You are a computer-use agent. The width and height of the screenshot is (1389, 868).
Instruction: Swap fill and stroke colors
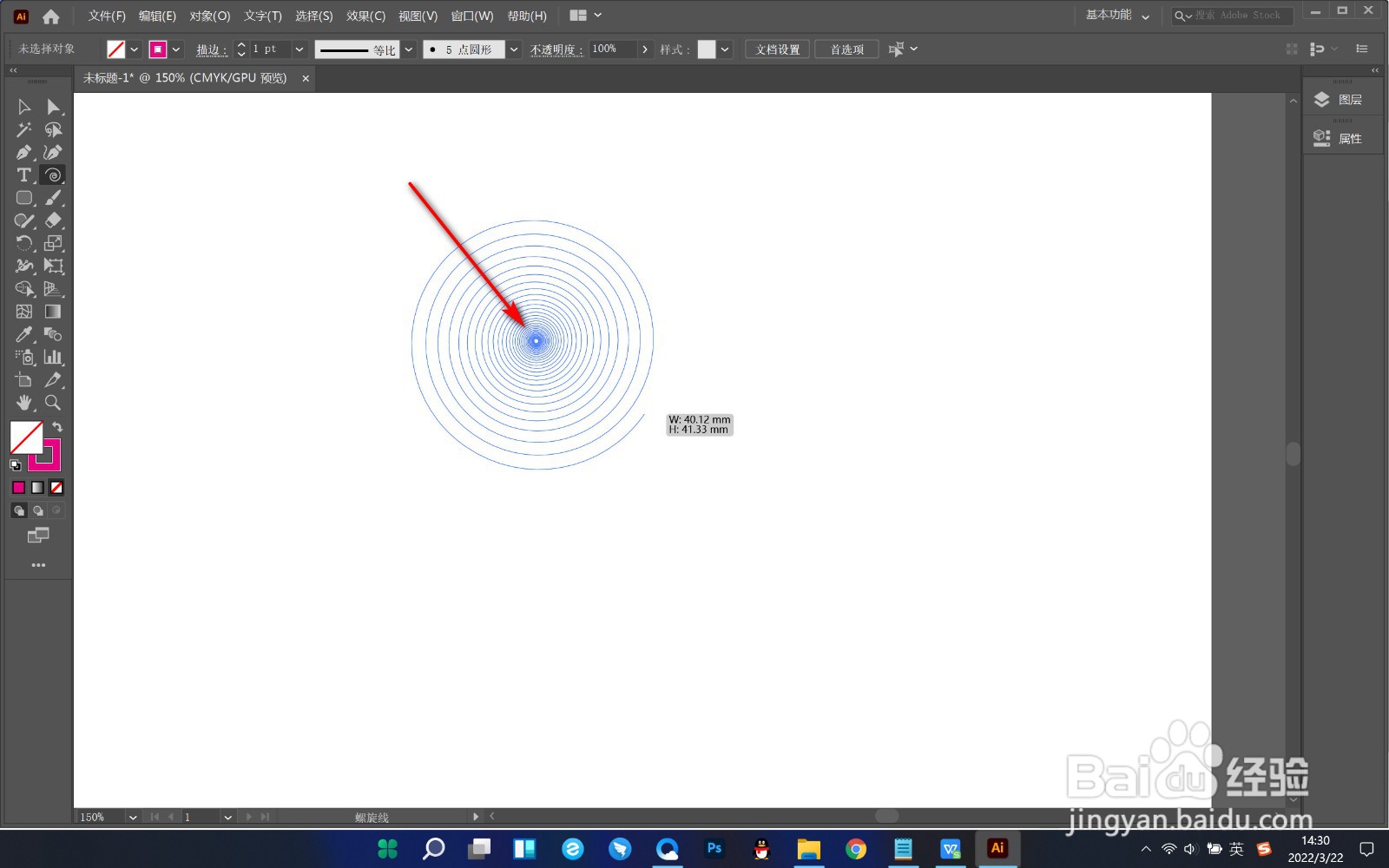57,426
